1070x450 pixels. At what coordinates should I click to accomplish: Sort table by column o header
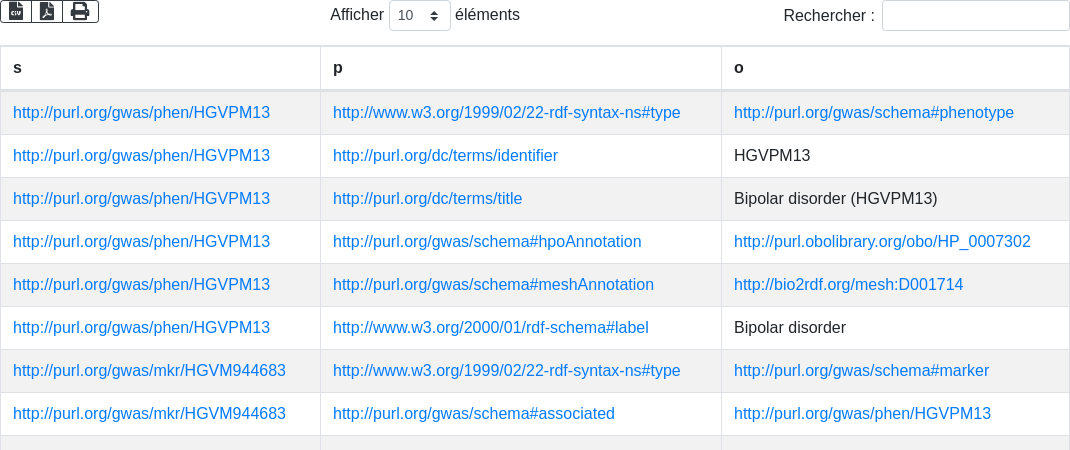click(x=895, y=68)
